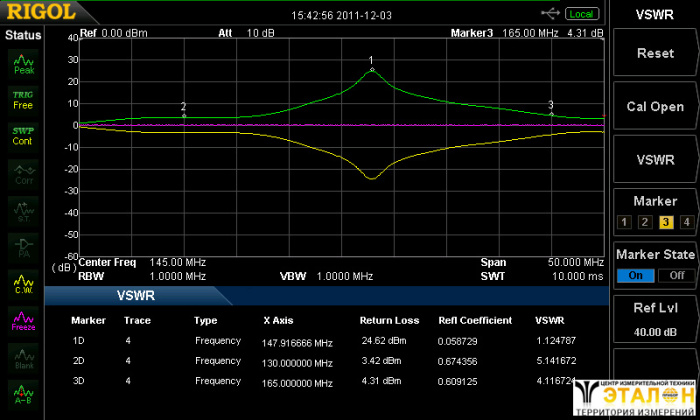700x420 pixels.
Task: Click the SWP Cont sweep icon
Action: pyautogui.click(x=23, y=135)
